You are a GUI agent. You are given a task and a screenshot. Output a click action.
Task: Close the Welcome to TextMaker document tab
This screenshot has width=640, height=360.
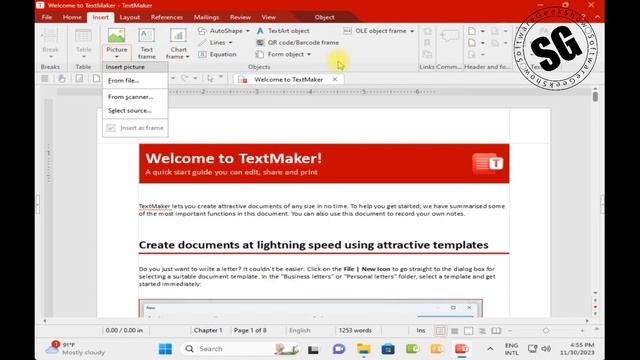335,79
